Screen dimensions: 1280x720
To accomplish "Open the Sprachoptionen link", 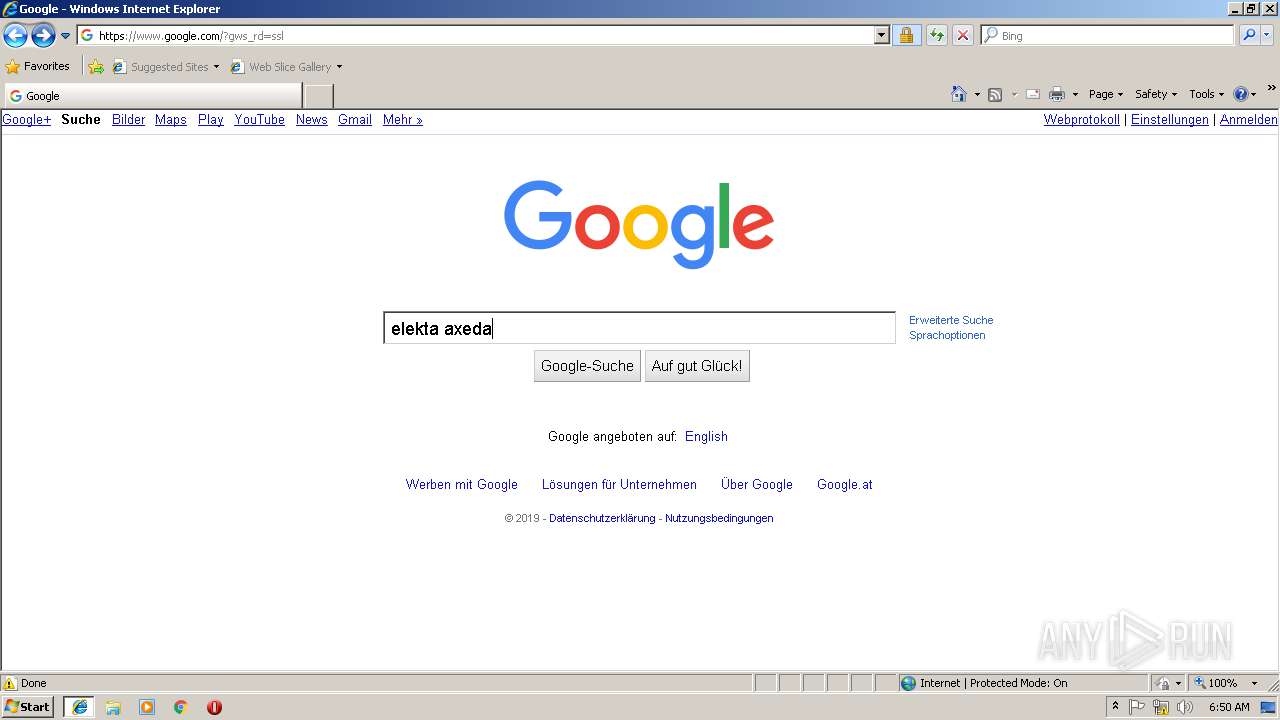I will 947,335.
